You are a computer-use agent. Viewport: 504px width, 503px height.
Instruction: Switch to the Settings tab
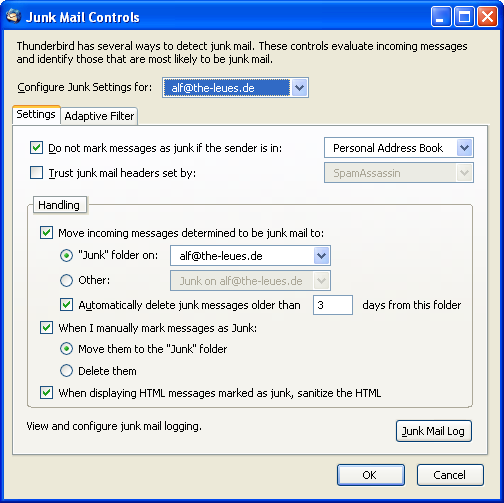point(36,115)
